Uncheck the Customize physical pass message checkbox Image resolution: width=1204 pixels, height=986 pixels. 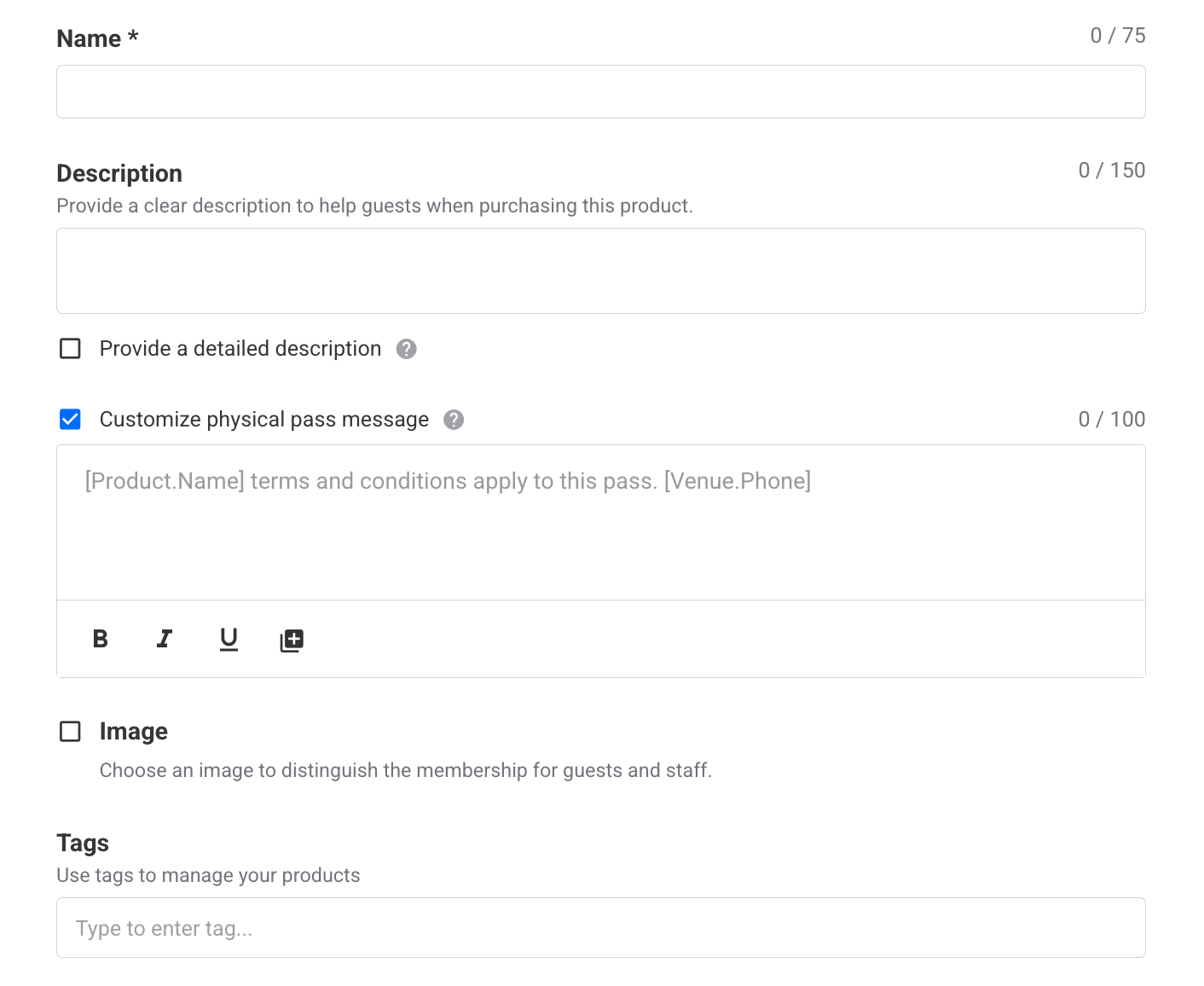point(70,420)
